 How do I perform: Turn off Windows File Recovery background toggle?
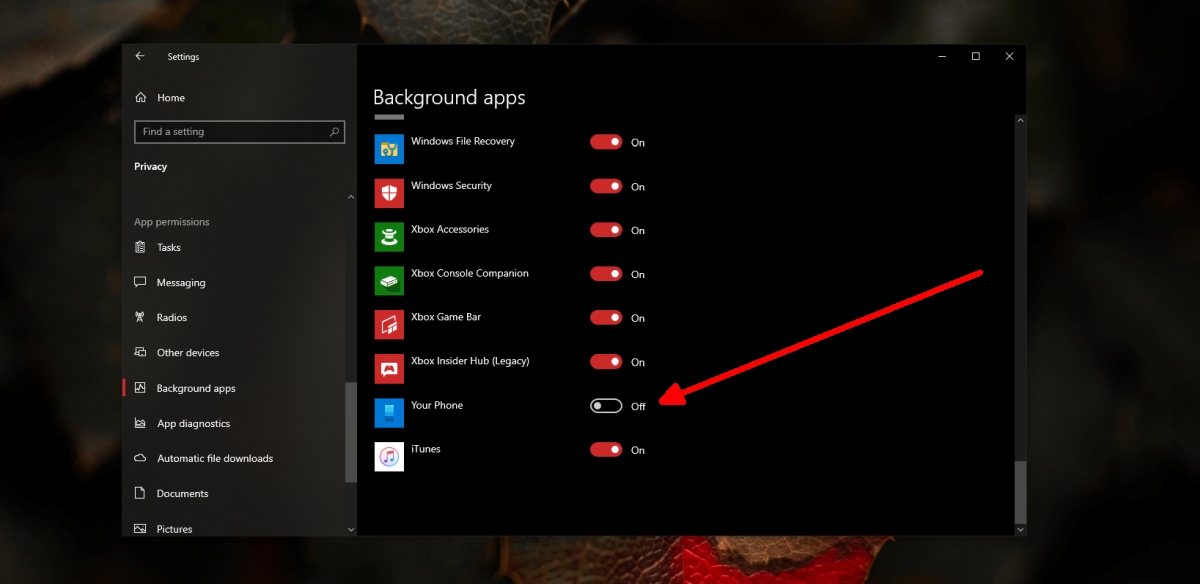coord(606,142)
